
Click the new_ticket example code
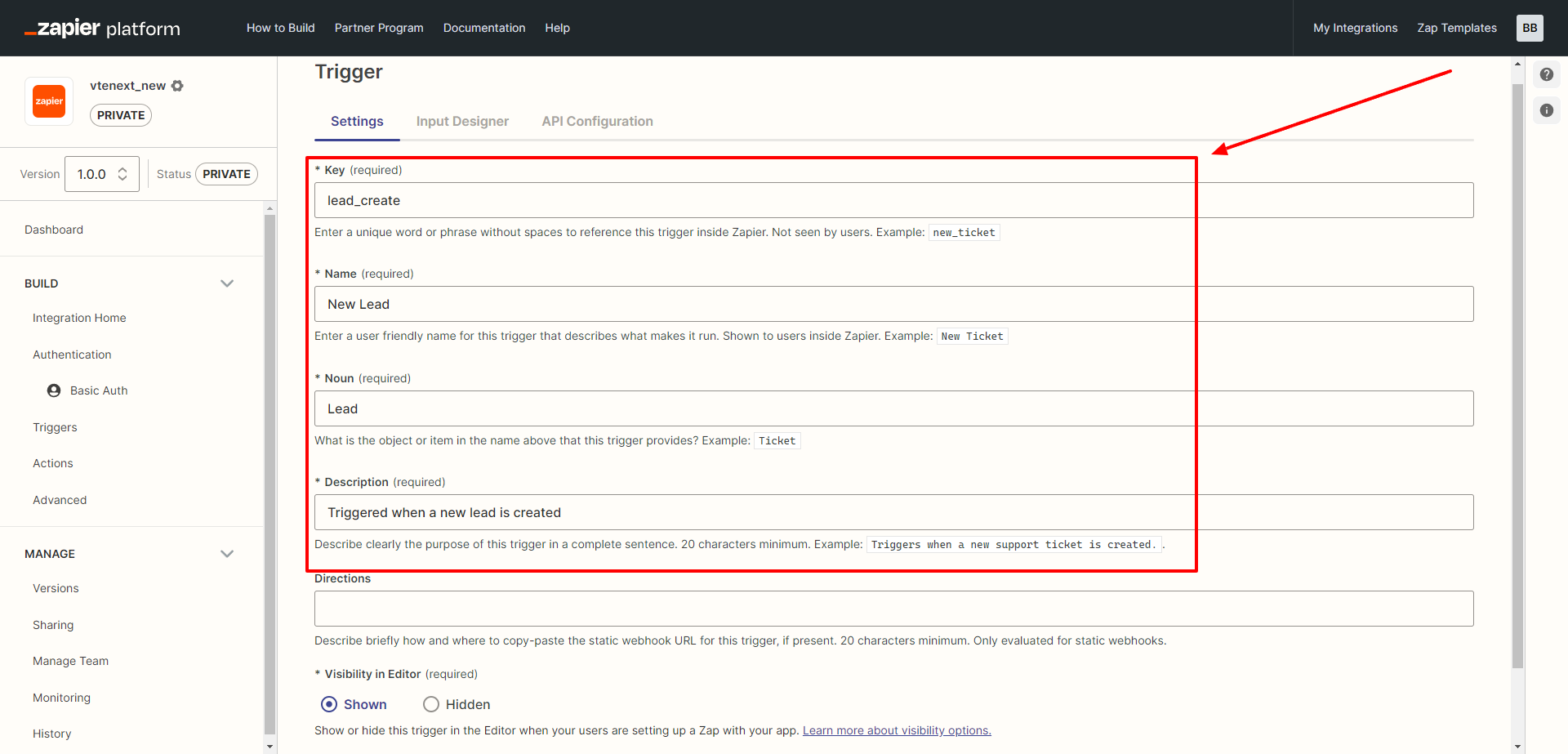964,233
